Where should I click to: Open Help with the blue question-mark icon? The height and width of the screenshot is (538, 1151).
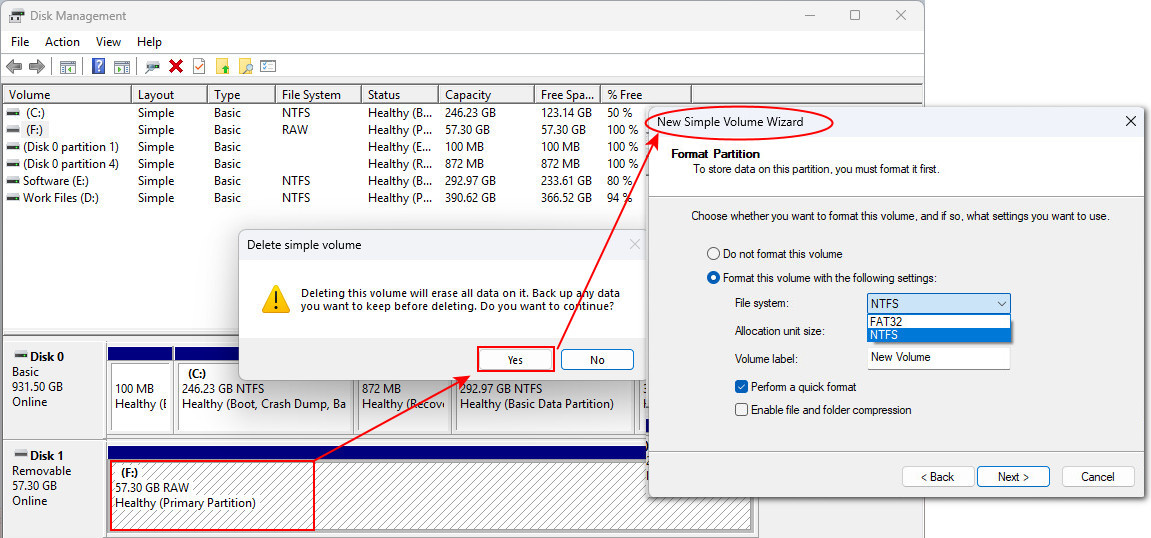coord(98,67)
